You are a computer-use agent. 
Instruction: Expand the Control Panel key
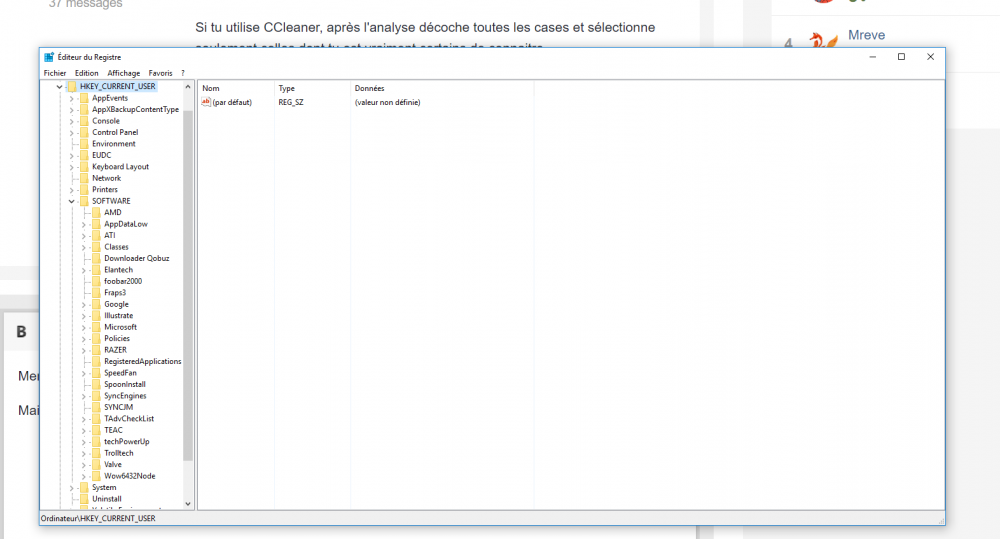72,132
